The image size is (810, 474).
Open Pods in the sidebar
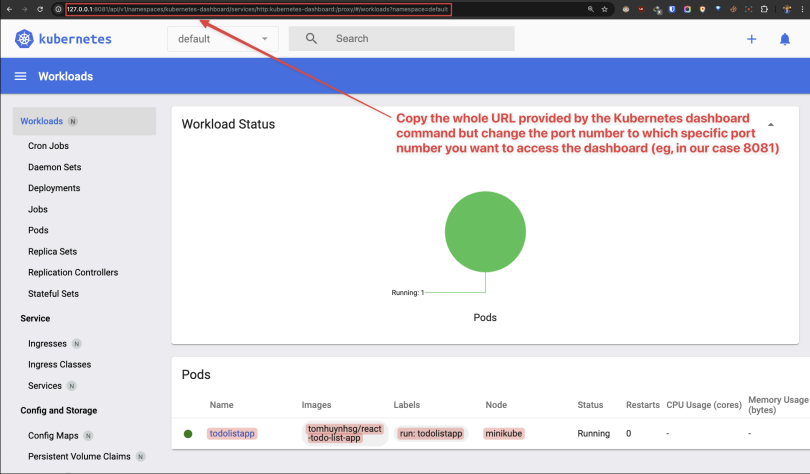click(x=38, y=230)
